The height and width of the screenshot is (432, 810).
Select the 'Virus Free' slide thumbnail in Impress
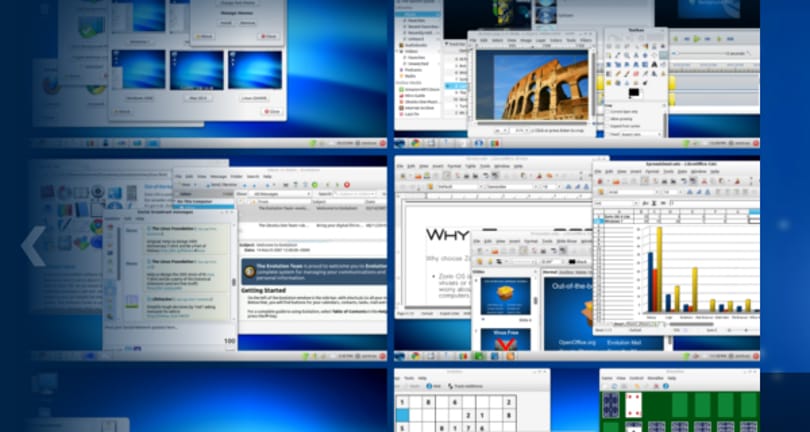[505, 340]
